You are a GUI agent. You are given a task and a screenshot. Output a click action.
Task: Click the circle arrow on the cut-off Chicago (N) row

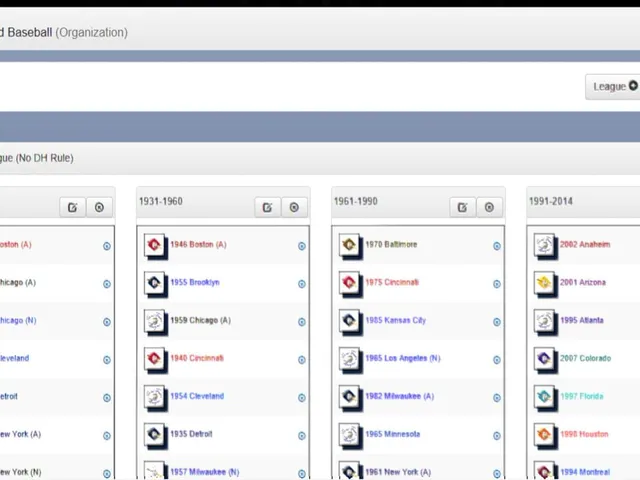[x=107, y=322]
